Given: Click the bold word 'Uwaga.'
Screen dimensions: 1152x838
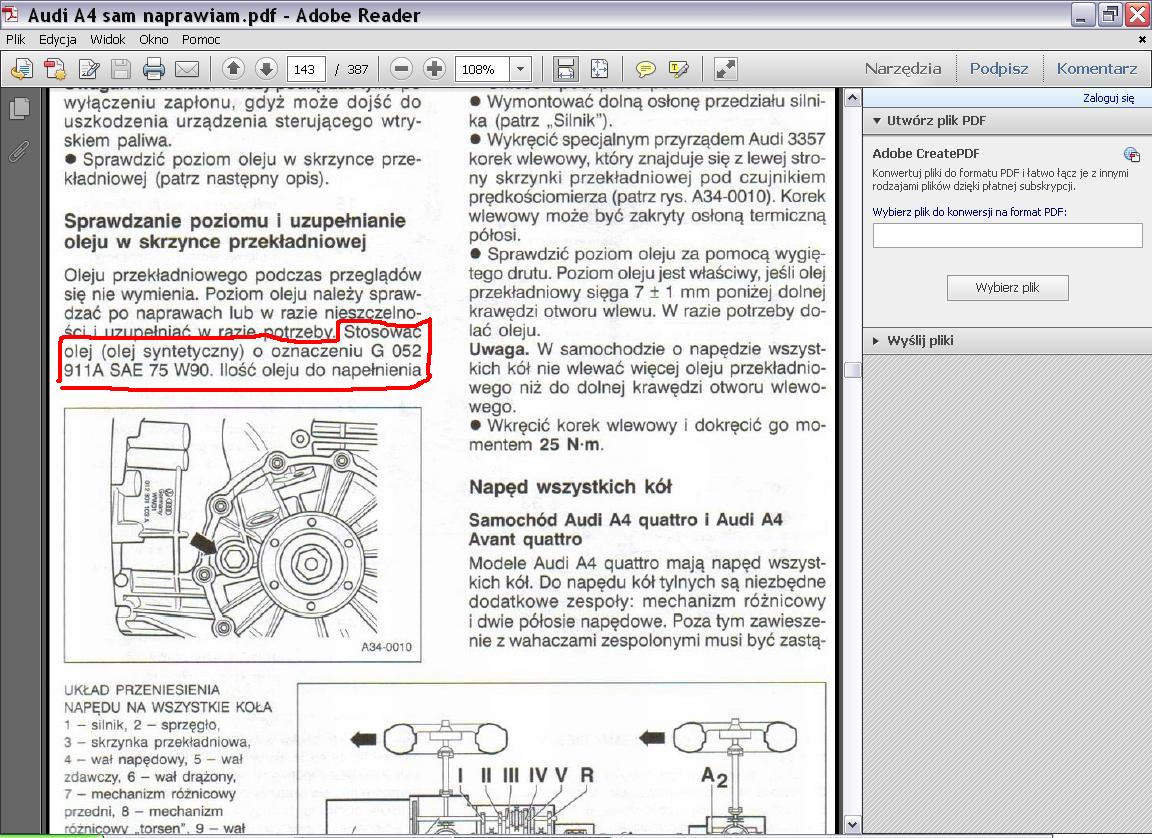Looking at the screenshot, I should [499, 350].
